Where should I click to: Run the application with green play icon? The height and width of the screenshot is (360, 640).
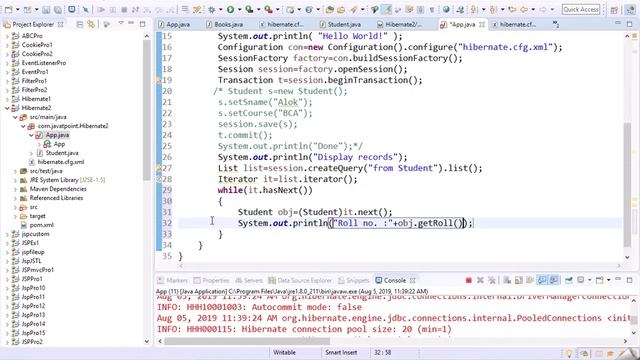pos(231,9)
